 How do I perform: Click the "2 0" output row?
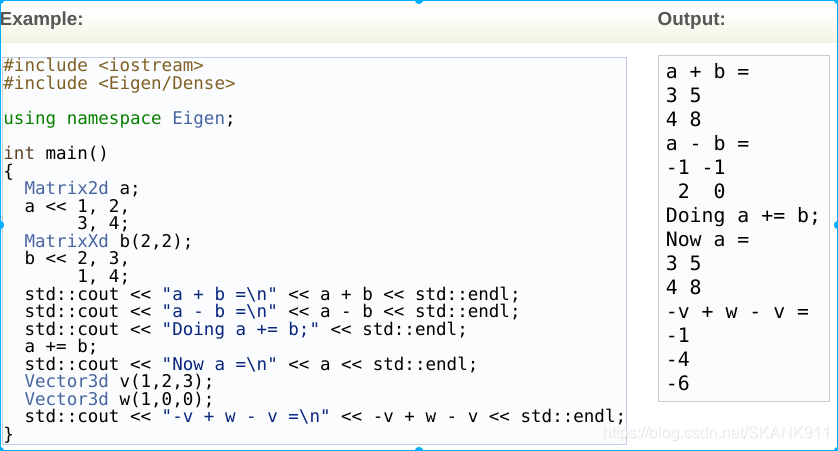pos(701,191)
